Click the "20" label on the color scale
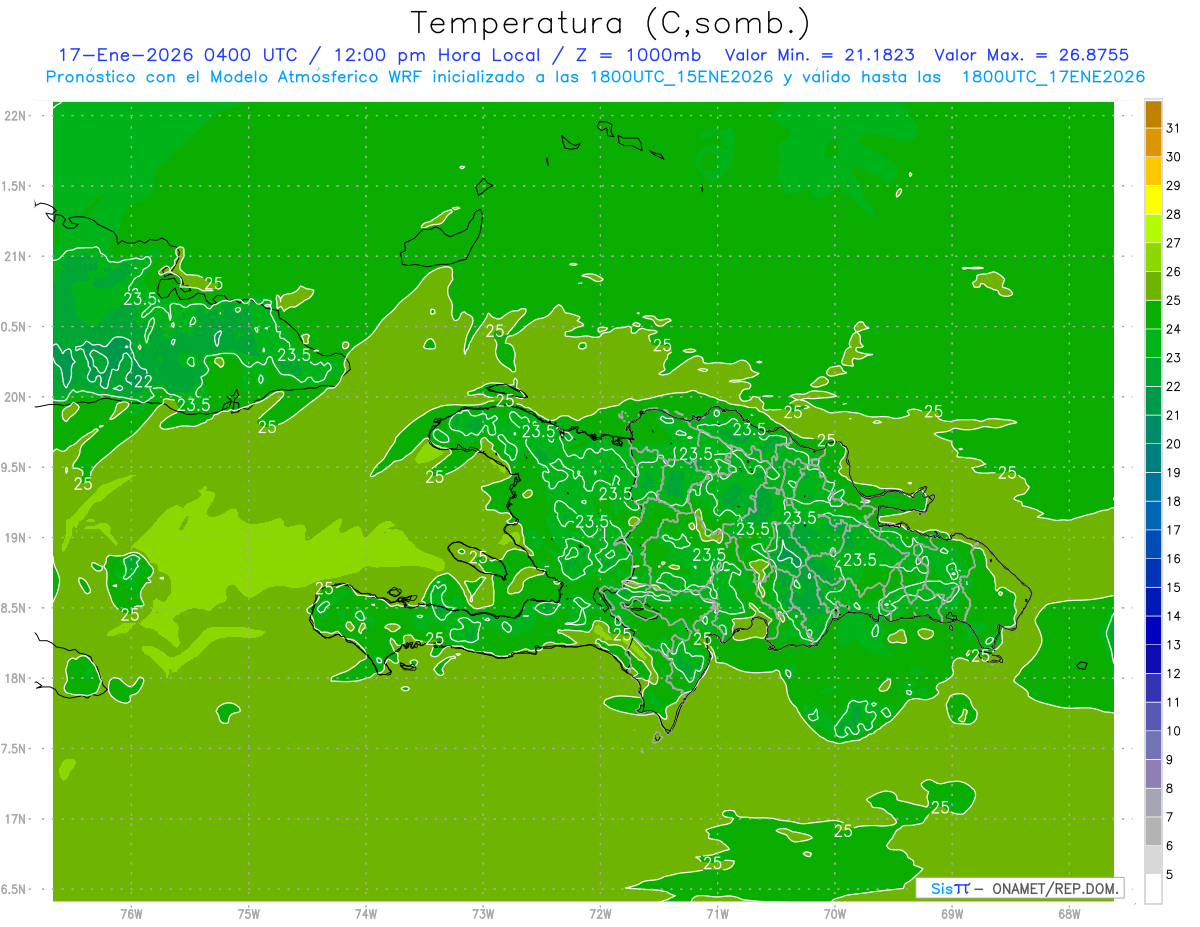The height and width of the screenshot is (927, 1200). (1174, 444)
